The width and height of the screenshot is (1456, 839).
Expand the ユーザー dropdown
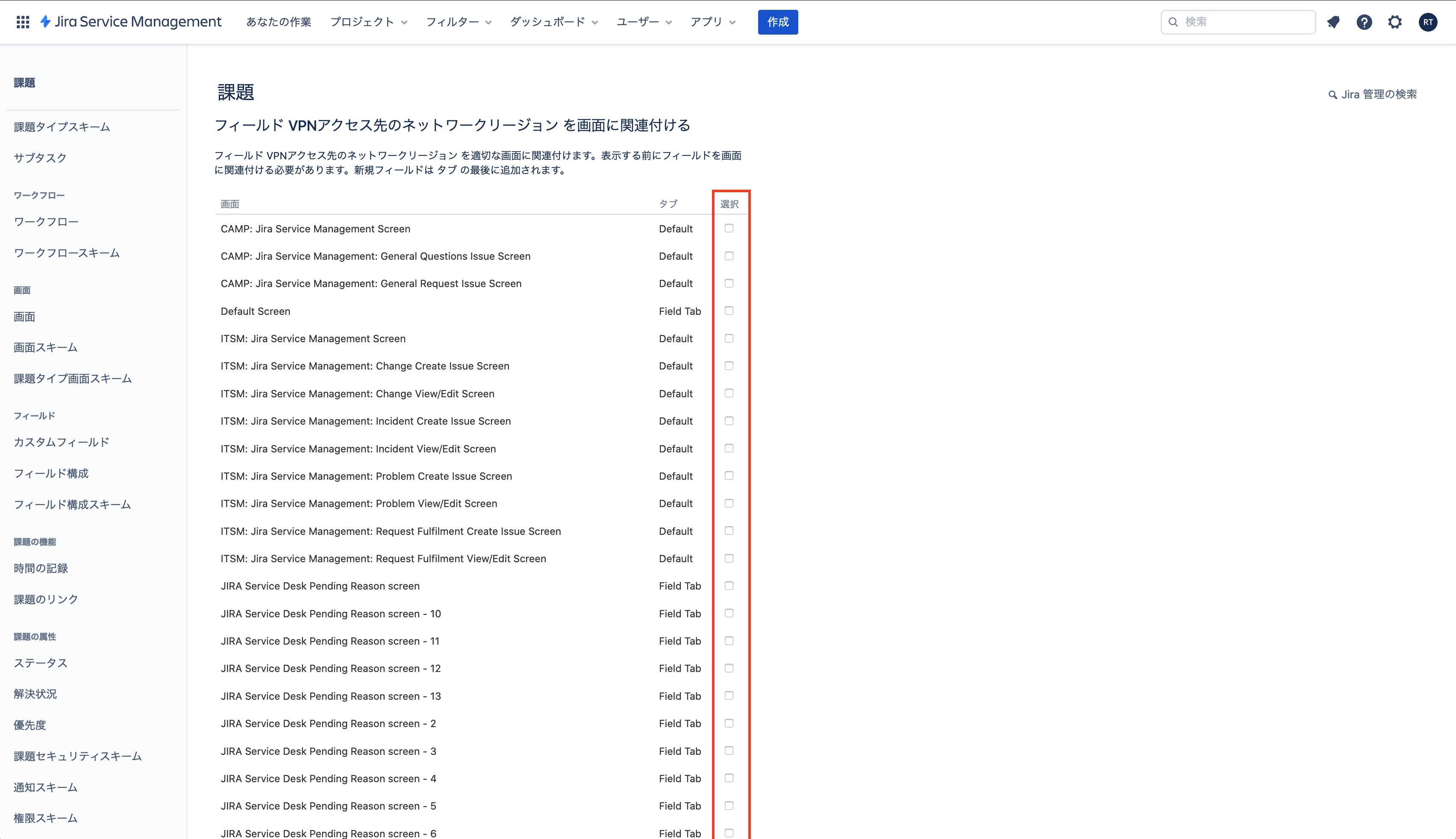point(644,22)
